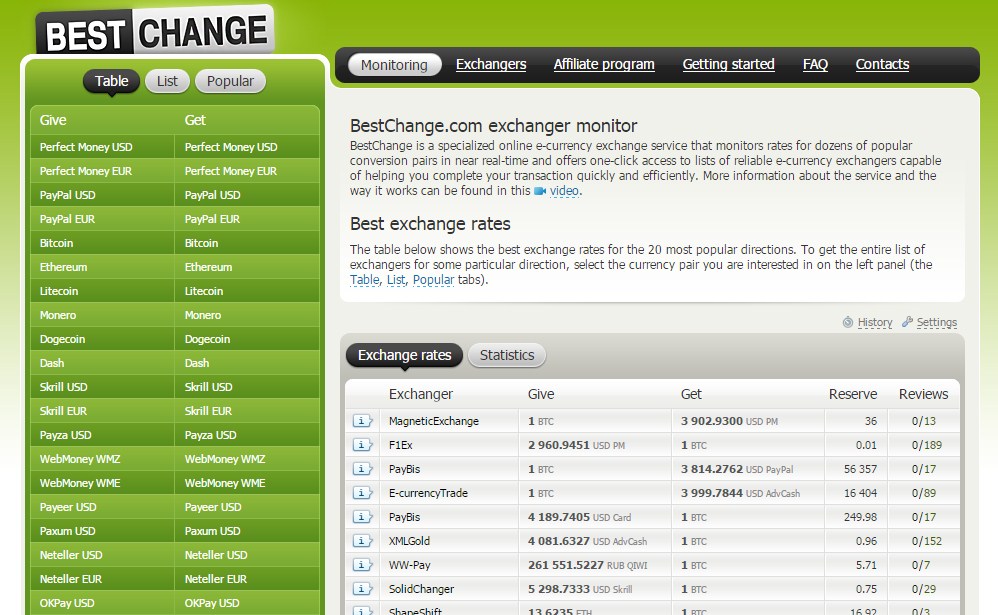Viewport: 998px width, 615px height.
Task: Open the Statistics tab
Action: coord(507,355)
